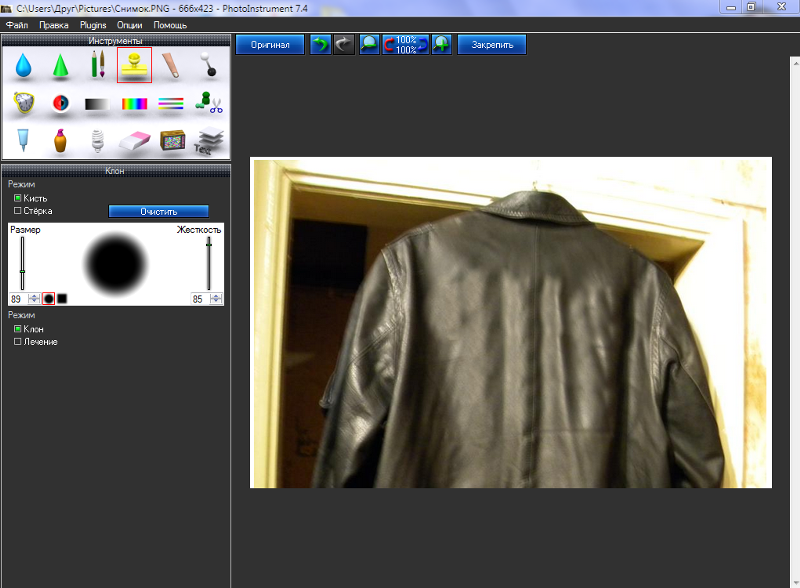The height and width of the screenshot is (588, 800).
Task: Toggle the Кисть mode checkbox
Action: click(x=18, y=198)
